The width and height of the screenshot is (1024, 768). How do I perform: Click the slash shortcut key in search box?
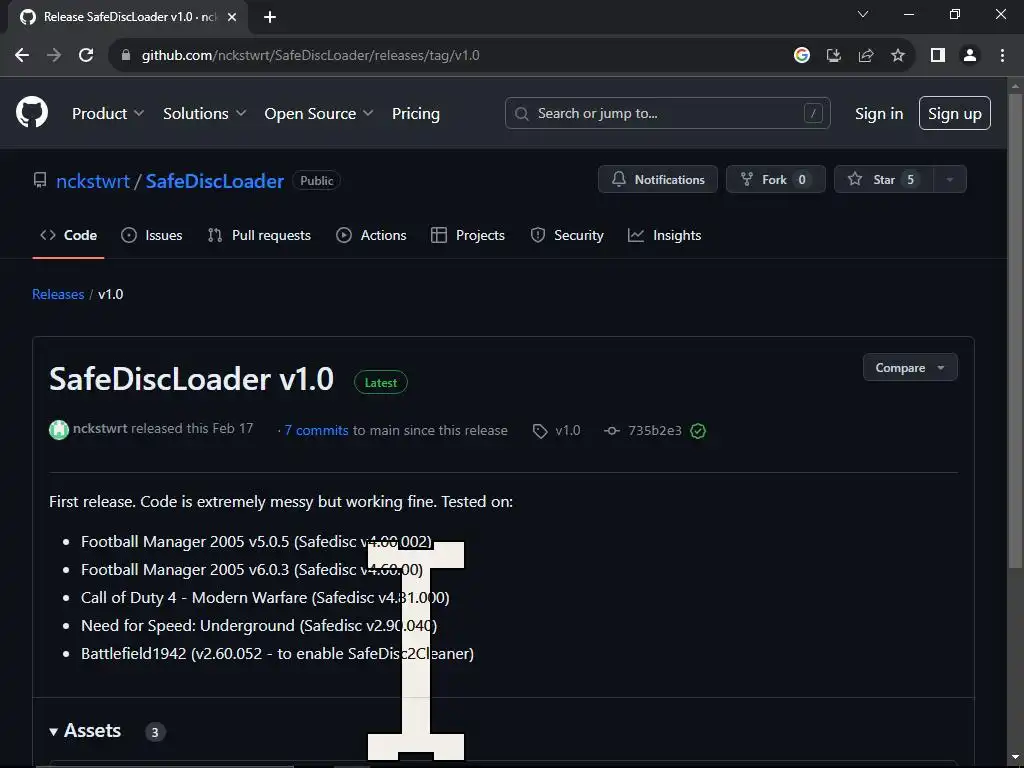813,113
